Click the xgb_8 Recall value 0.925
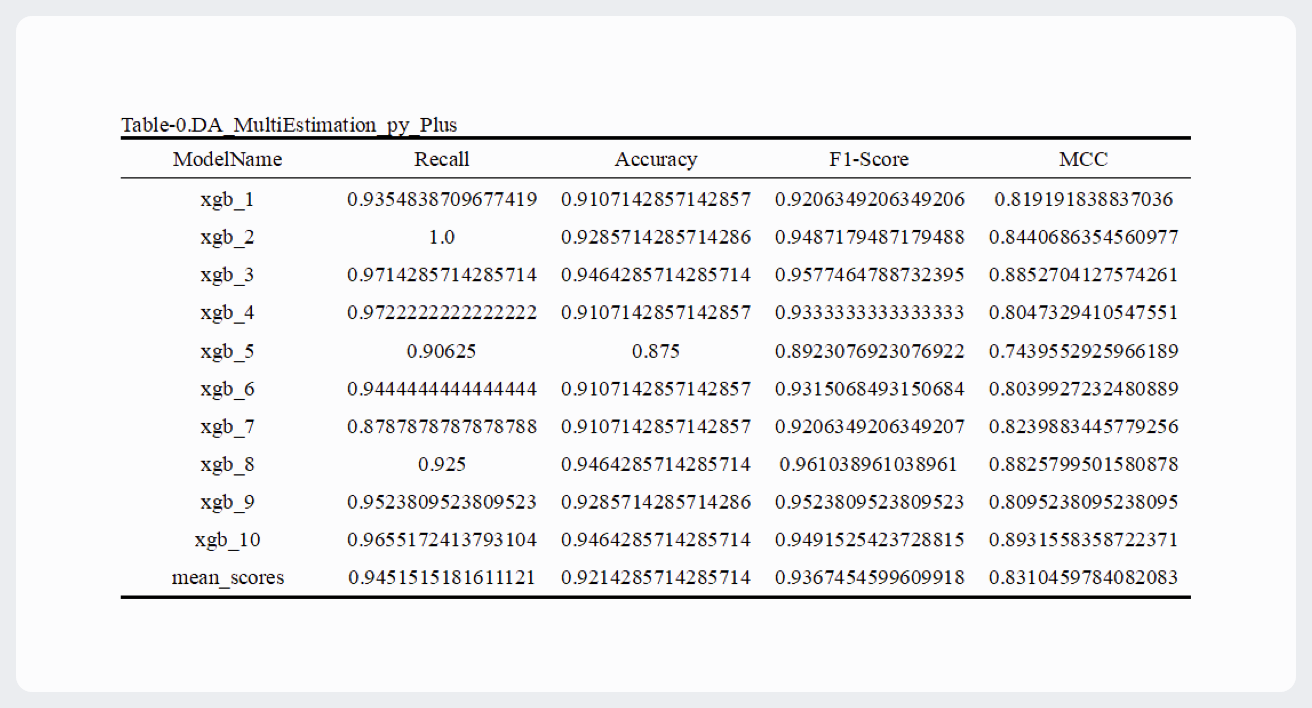 point(442,465)
